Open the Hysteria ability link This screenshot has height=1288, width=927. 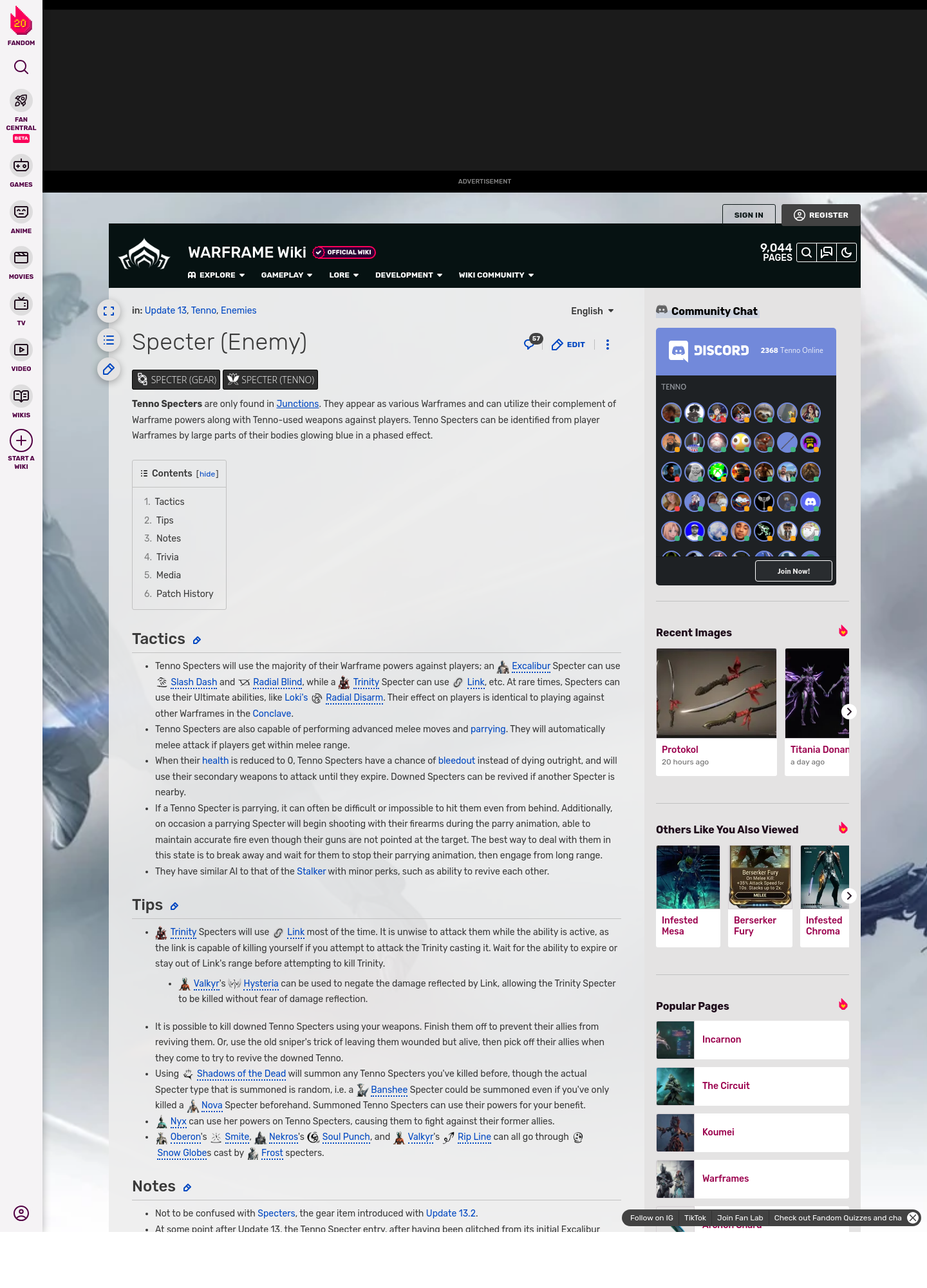[261, 983]
